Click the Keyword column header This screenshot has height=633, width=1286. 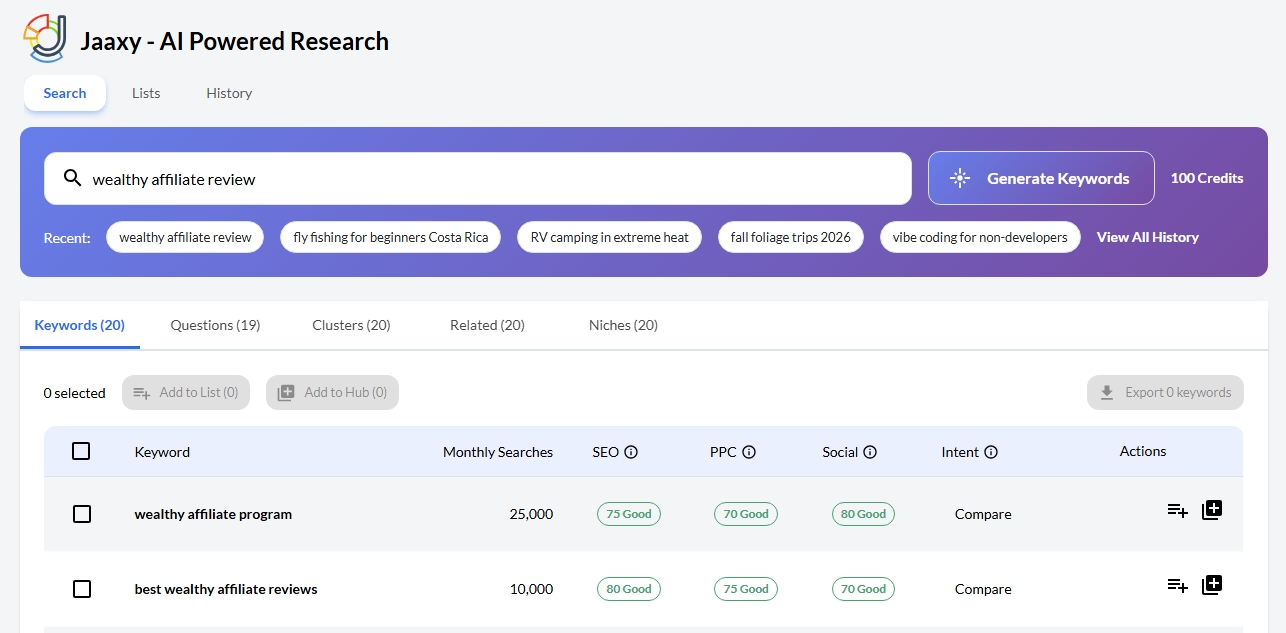click(x=162, y=452)
